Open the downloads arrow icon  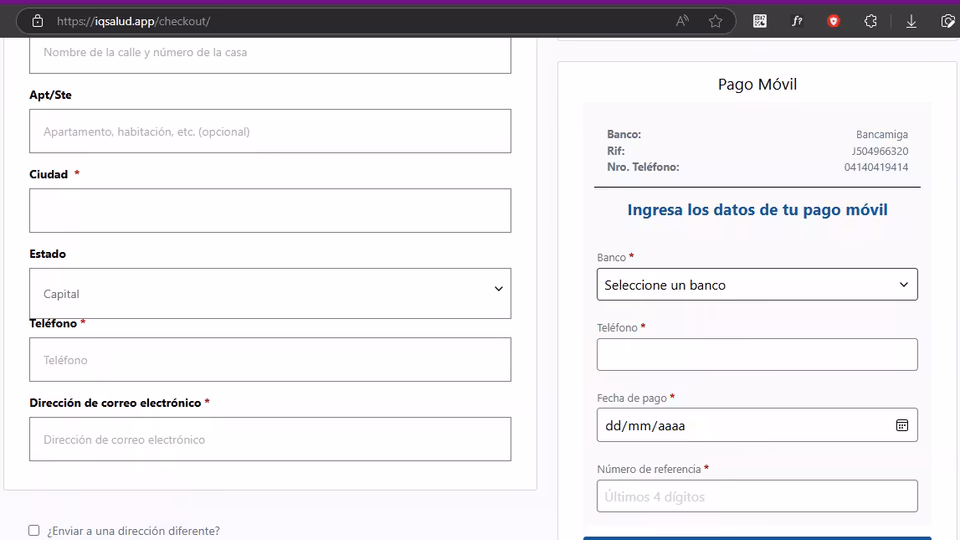pos(911,21)
